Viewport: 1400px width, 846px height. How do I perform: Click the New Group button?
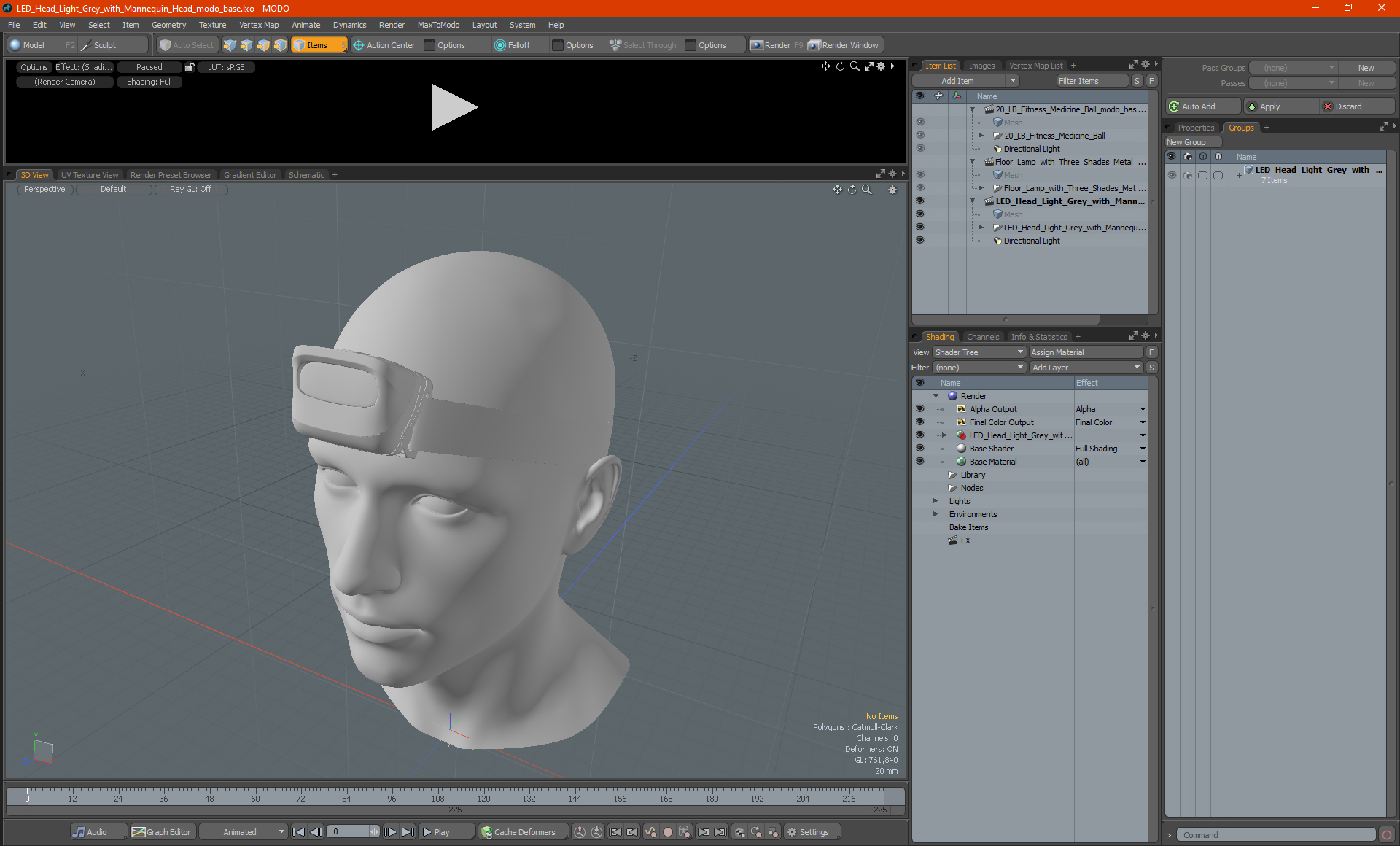point(1192,142)
